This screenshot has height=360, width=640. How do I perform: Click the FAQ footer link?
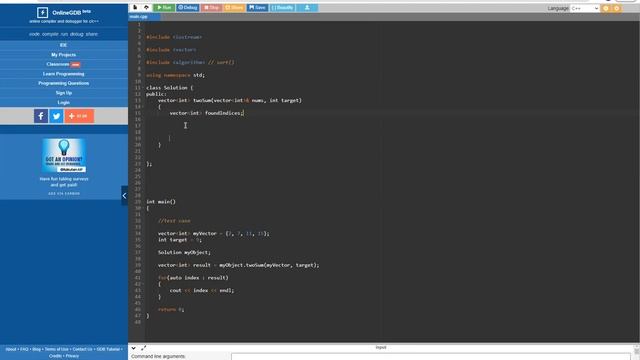(x=24, y=349)
